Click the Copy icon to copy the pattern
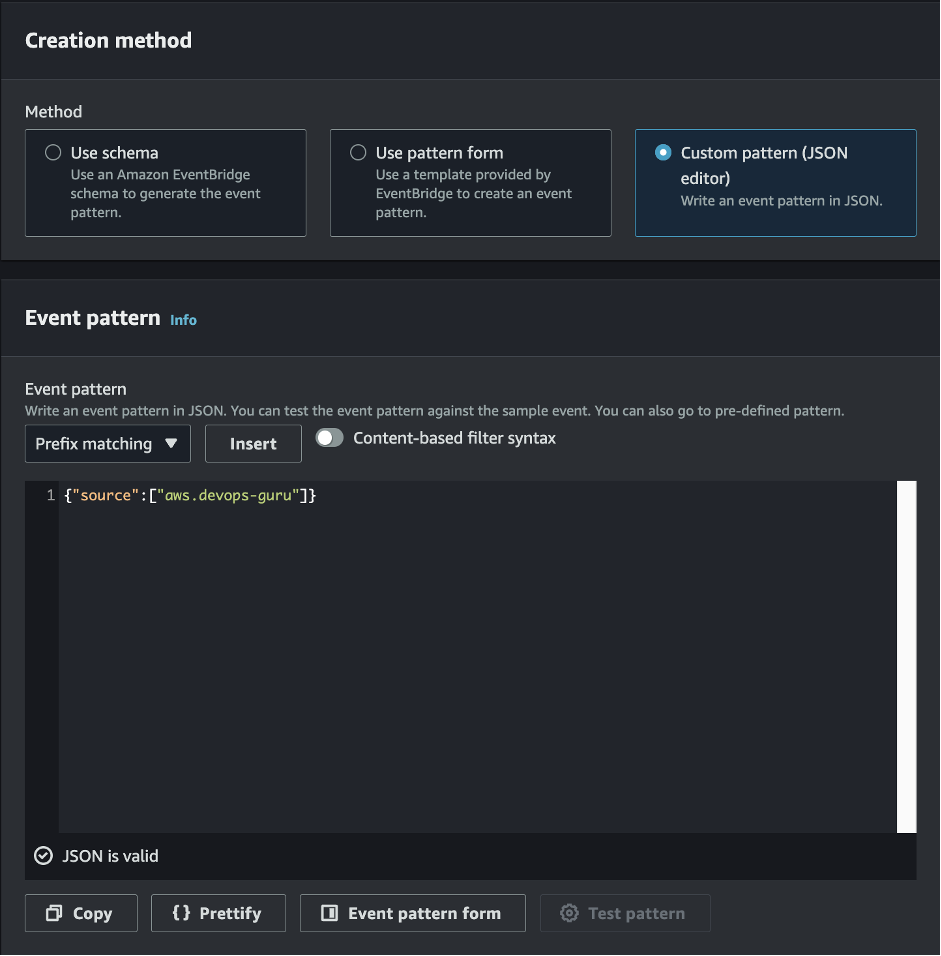 coord(57,913)
